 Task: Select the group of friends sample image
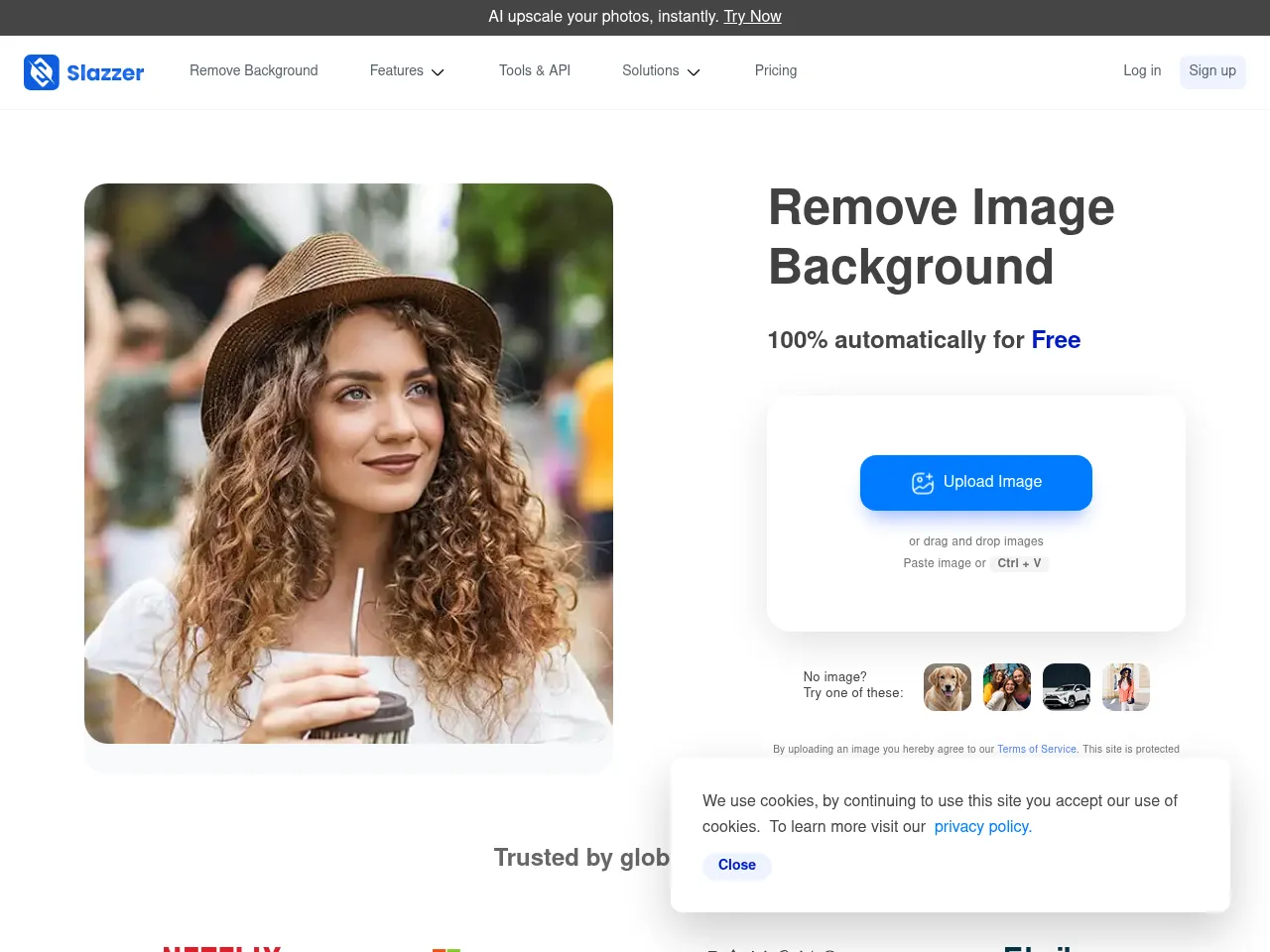1007,687
